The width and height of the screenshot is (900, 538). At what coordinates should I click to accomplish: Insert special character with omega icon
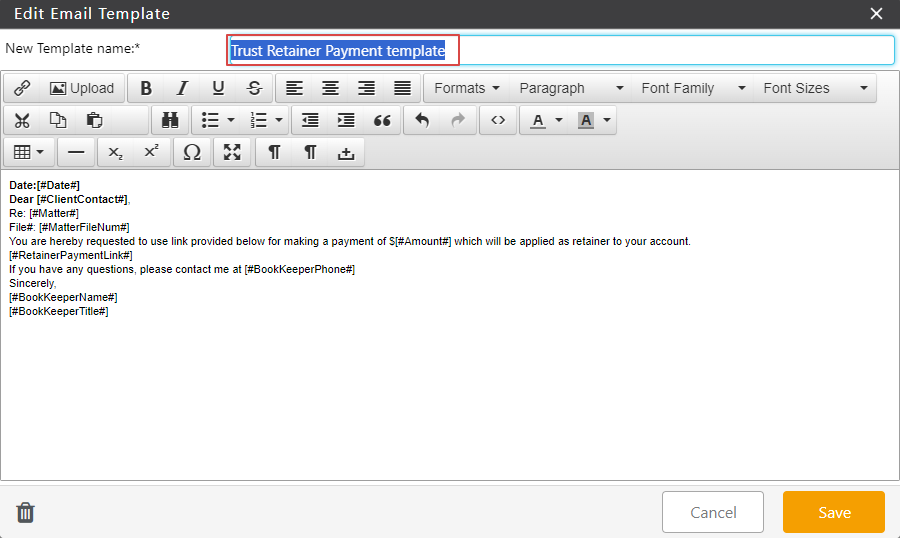(x=192, y=152)
